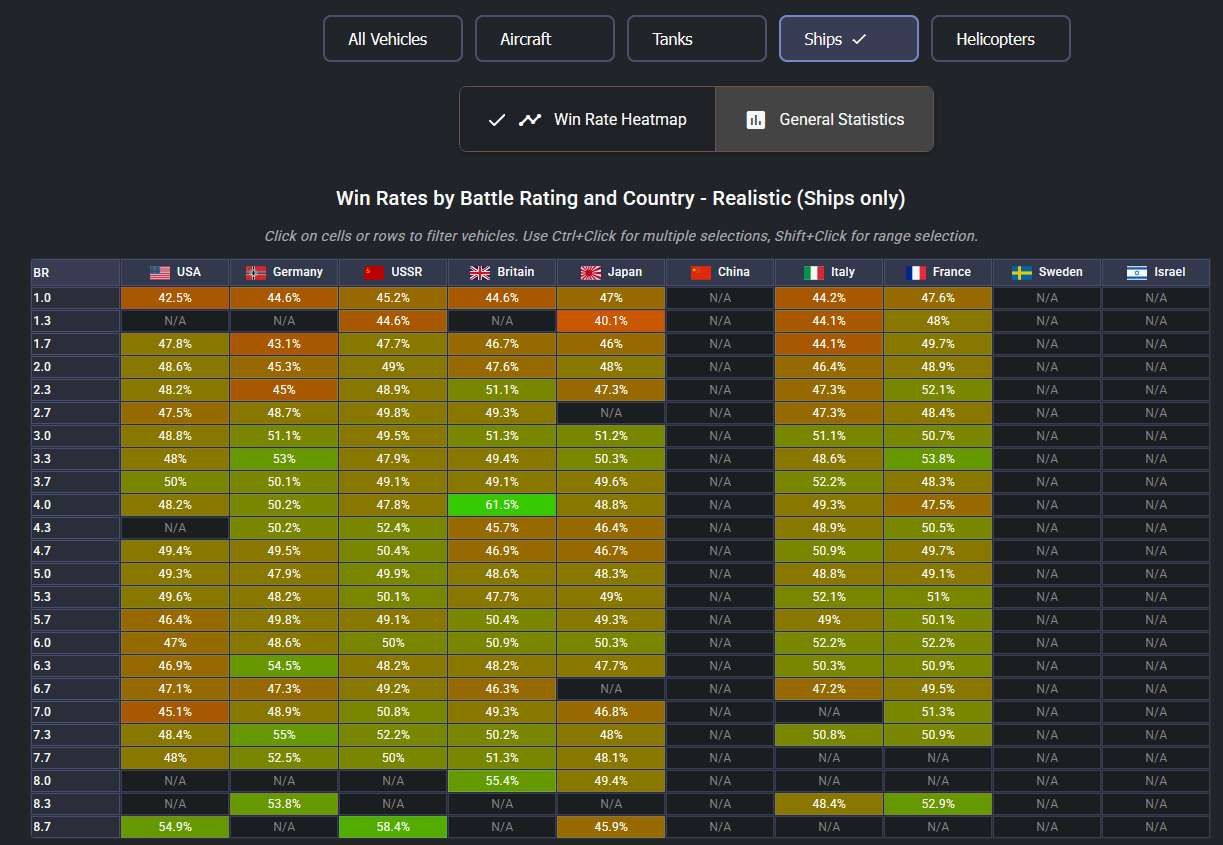Viewport: 1223px width, 845px height.
Task: Click France's 53.8% cell at BR 3.3
Action: click(x=938, y=458)
